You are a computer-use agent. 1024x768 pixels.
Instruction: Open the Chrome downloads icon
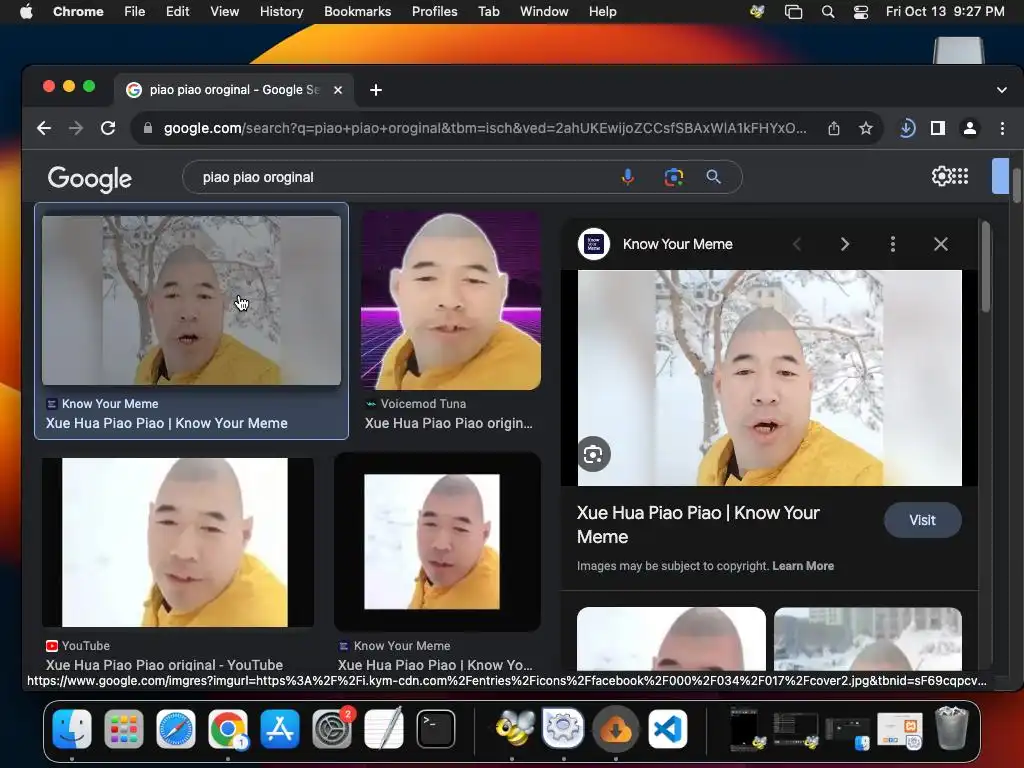[x=907, y=128]
